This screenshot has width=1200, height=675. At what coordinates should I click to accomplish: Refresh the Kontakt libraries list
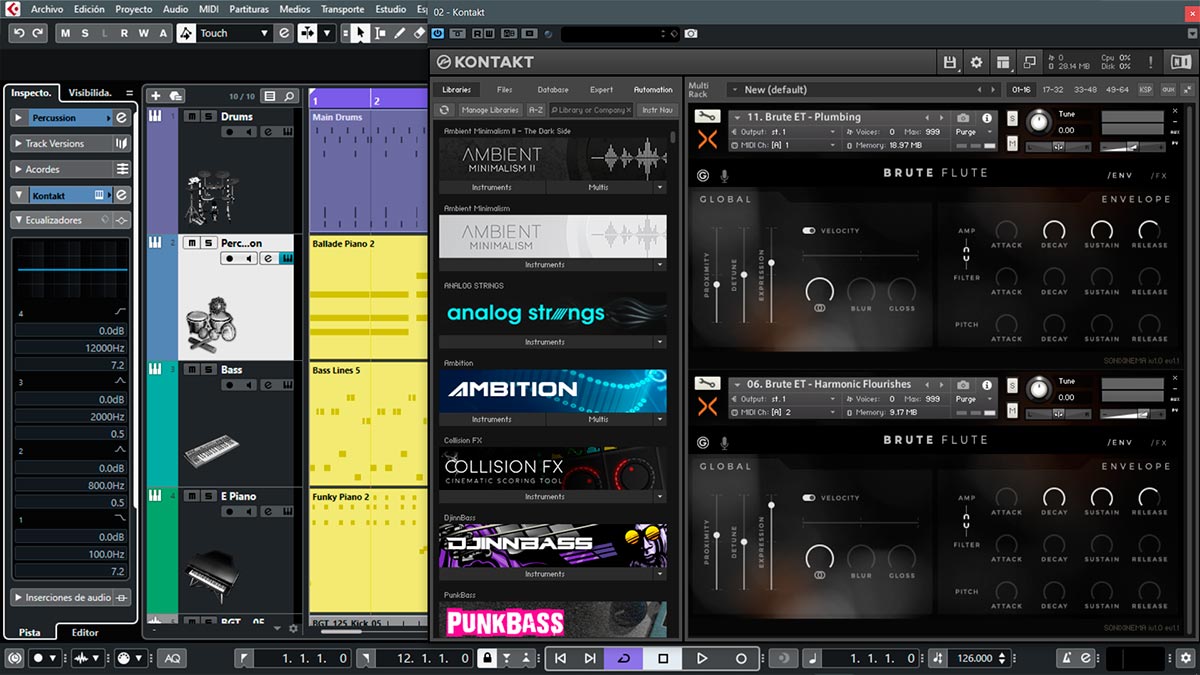coord(445,110)
